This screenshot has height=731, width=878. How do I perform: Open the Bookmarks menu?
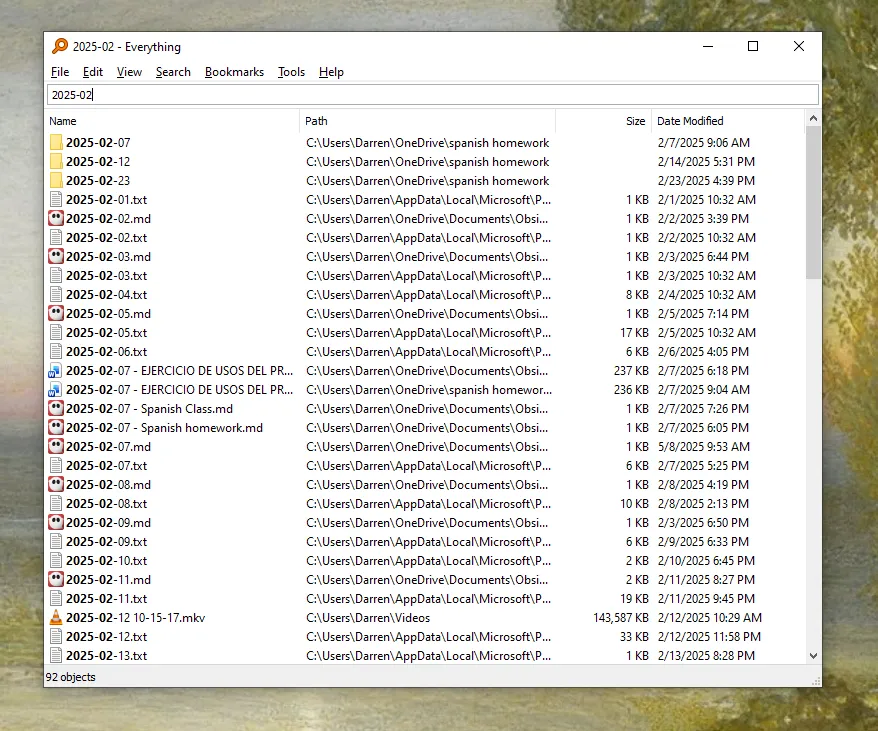tap(234, 71)
